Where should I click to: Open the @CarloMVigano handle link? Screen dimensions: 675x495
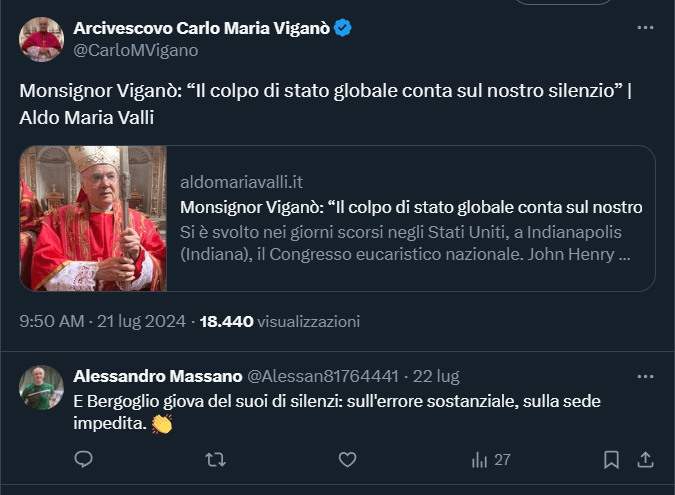coord(136,50)
